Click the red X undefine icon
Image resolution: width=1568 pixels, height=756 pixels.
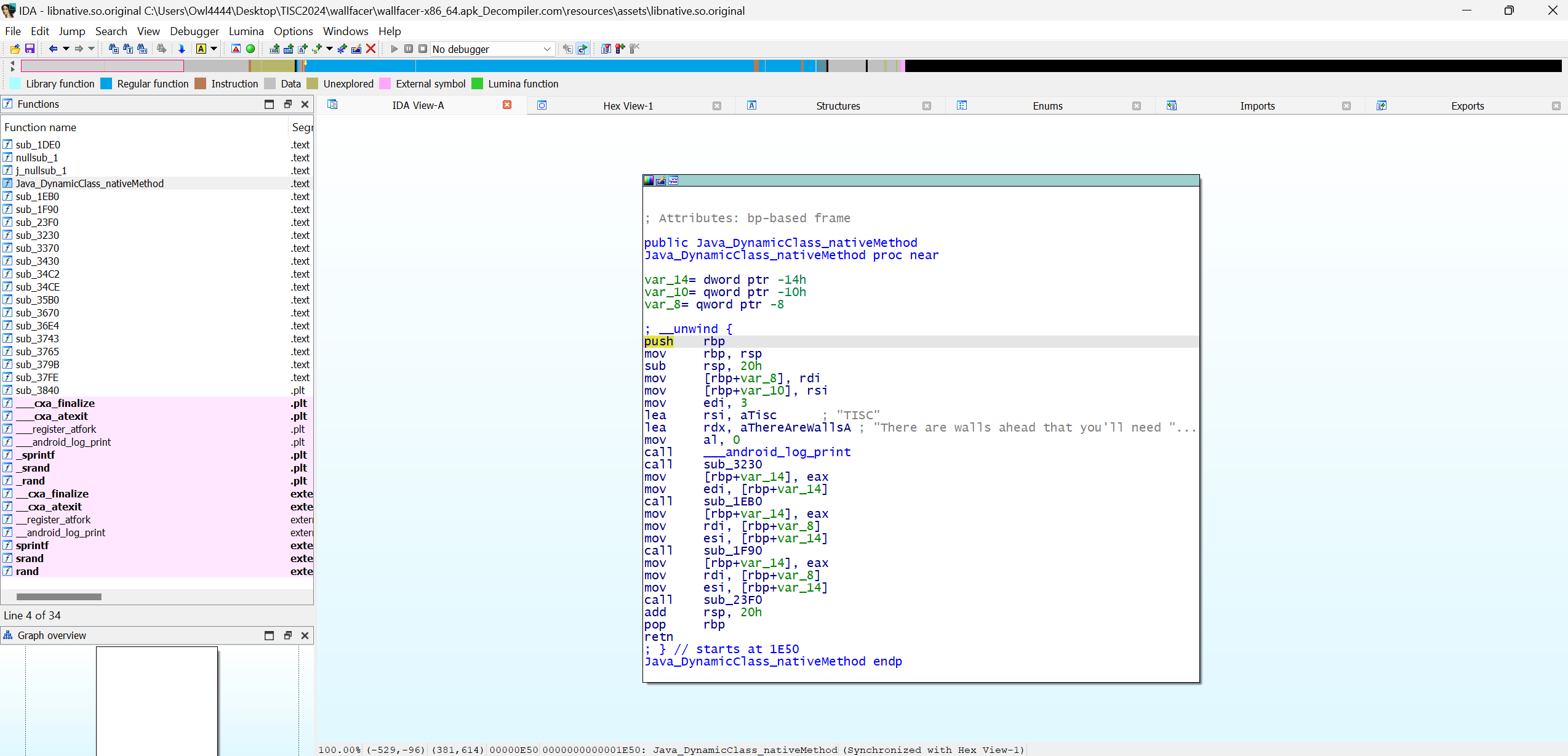(371, 49)
